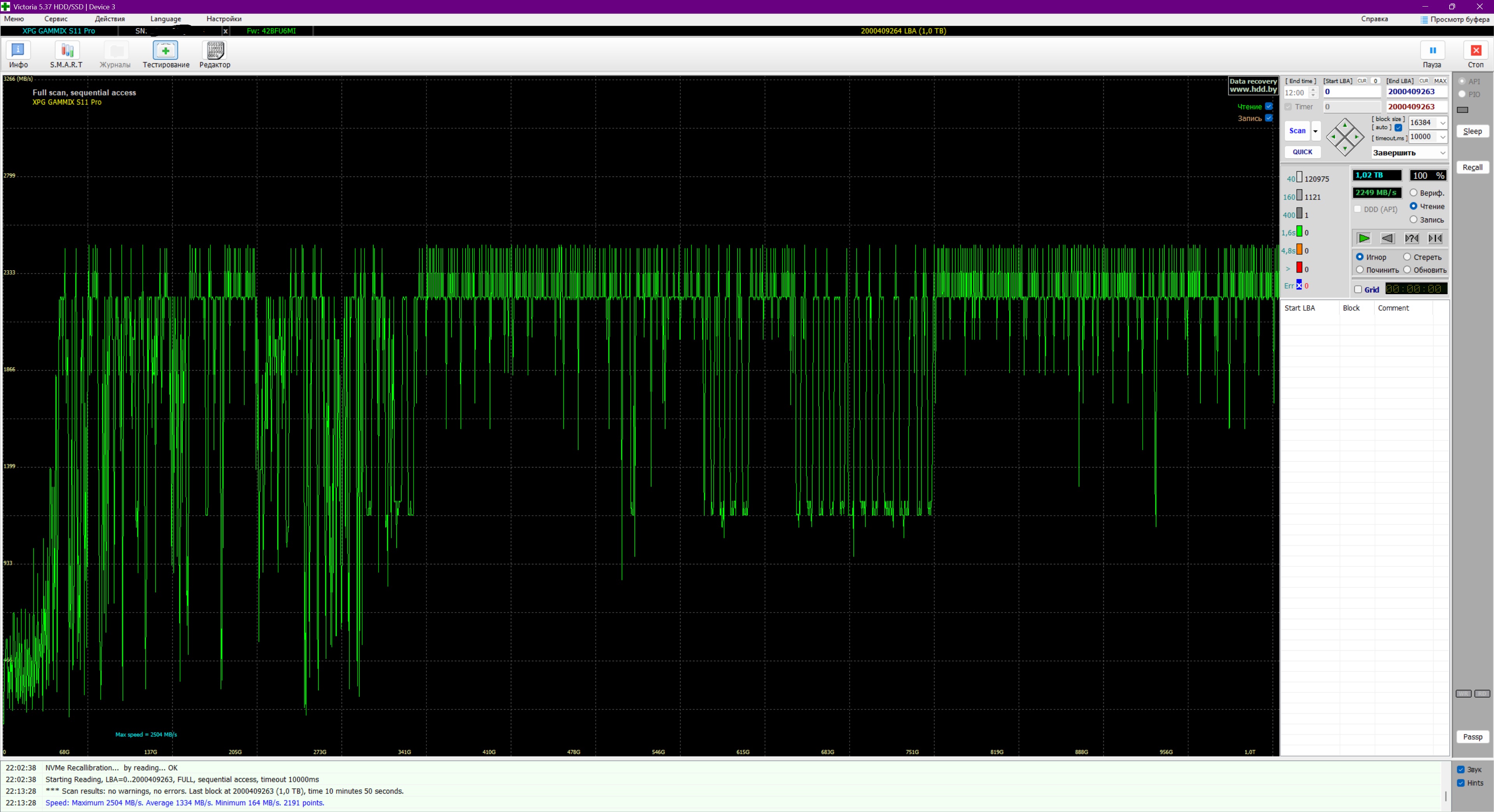Click the reverse scan direction arrow button
This screenshot has width=1494, height=812.
(x=1387, y=238)
